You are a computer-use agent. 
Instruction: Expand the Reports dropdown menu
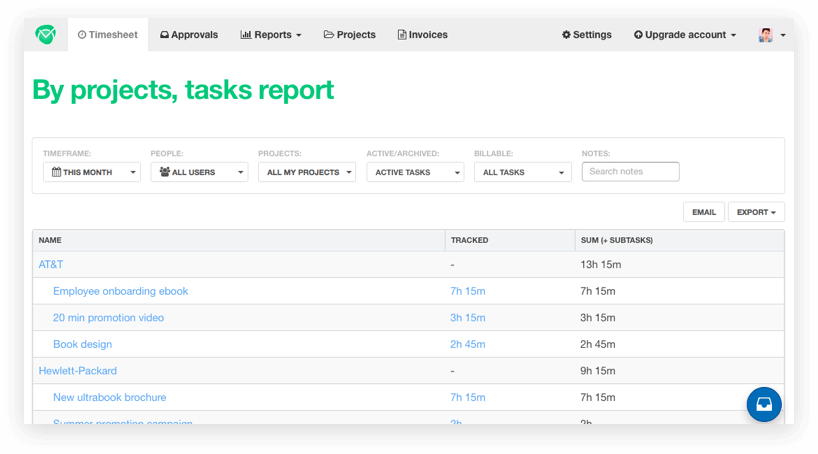pos(271,35)
